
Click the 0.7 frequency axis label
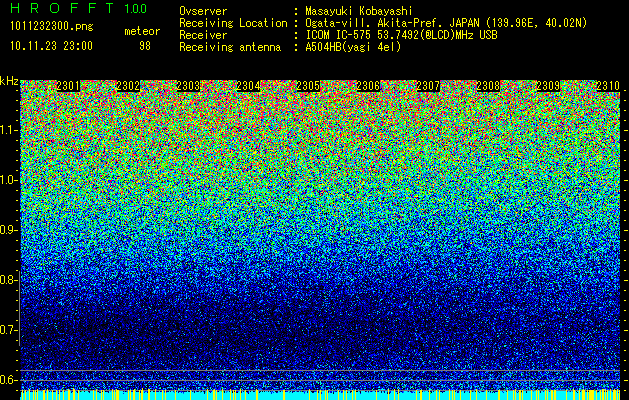8,330
